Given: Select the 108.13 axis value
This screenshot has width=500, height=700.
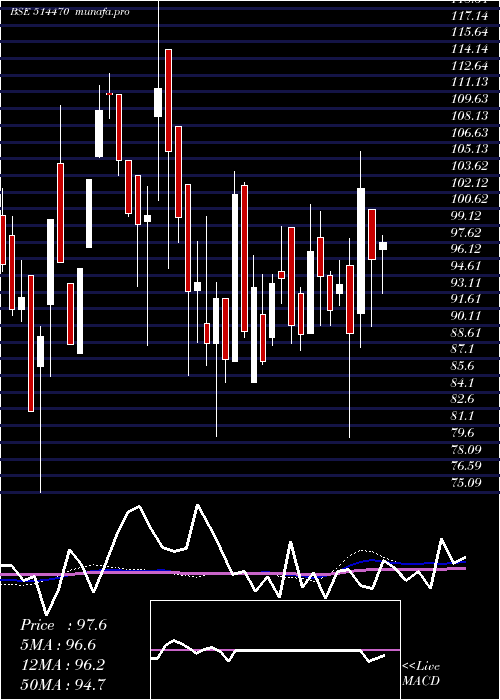Looking at the screenshot, I should 469,116.
